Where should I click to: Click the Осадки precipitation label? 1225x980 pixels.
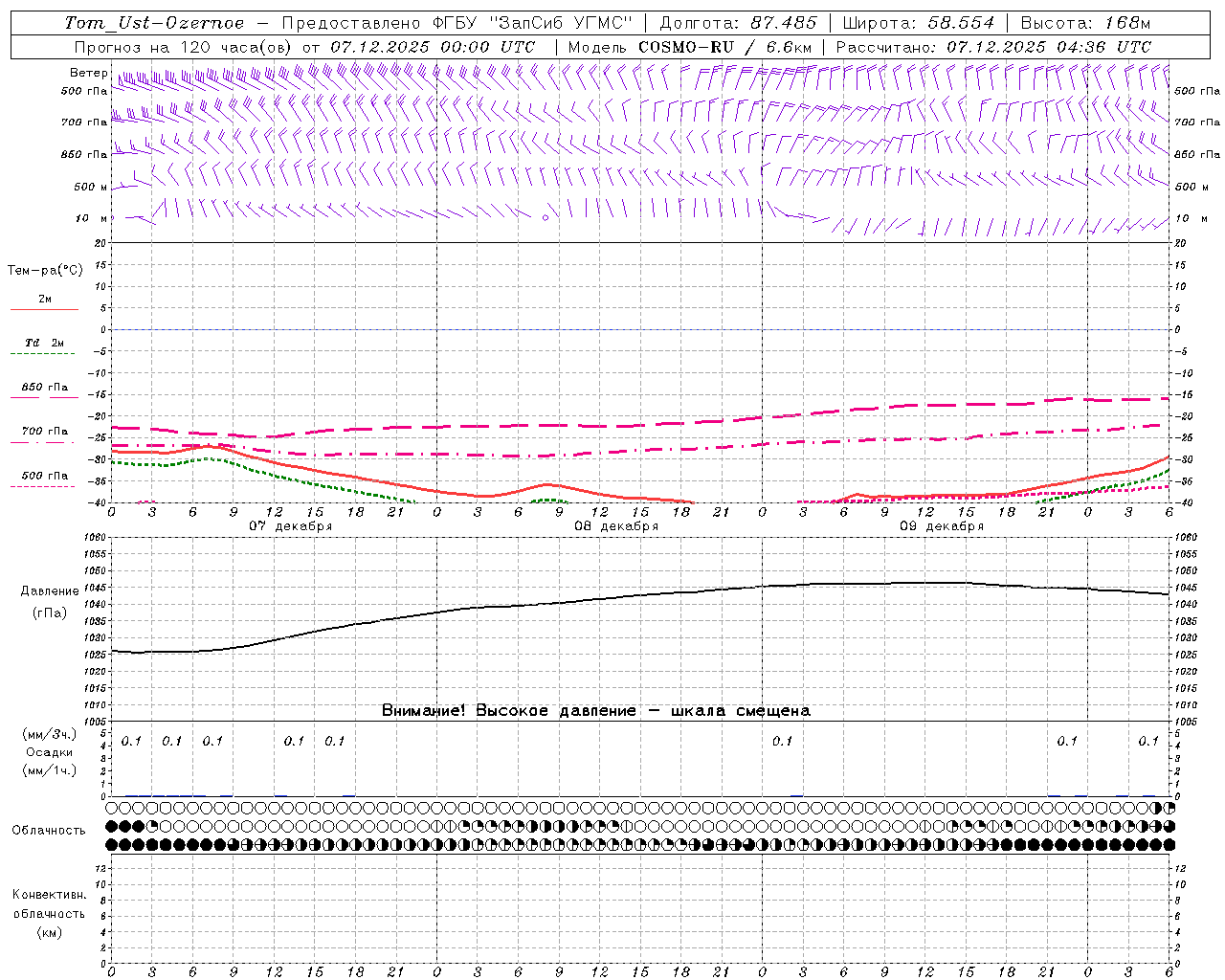[49, 752]
